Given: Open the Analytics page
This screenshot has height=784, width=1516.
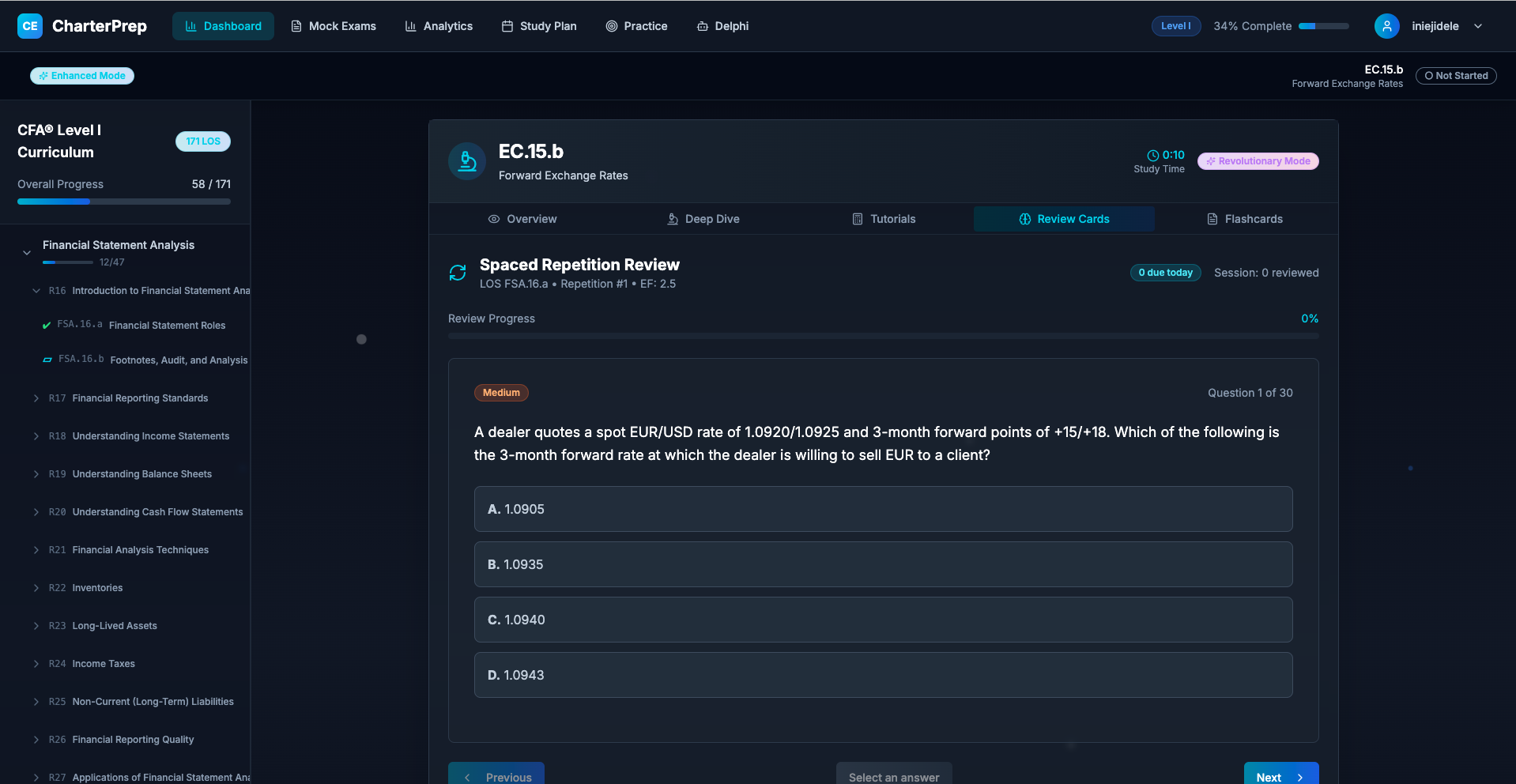Looking at the screenshot, I should pos(439,26).
